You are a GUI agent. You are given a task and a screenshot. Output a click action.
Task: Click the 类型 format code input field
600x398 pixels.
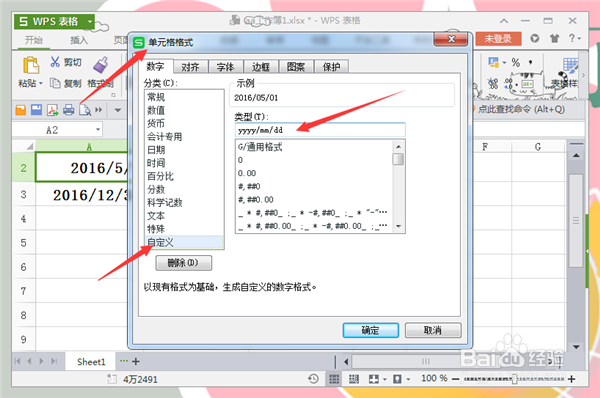tap(320, 130)
